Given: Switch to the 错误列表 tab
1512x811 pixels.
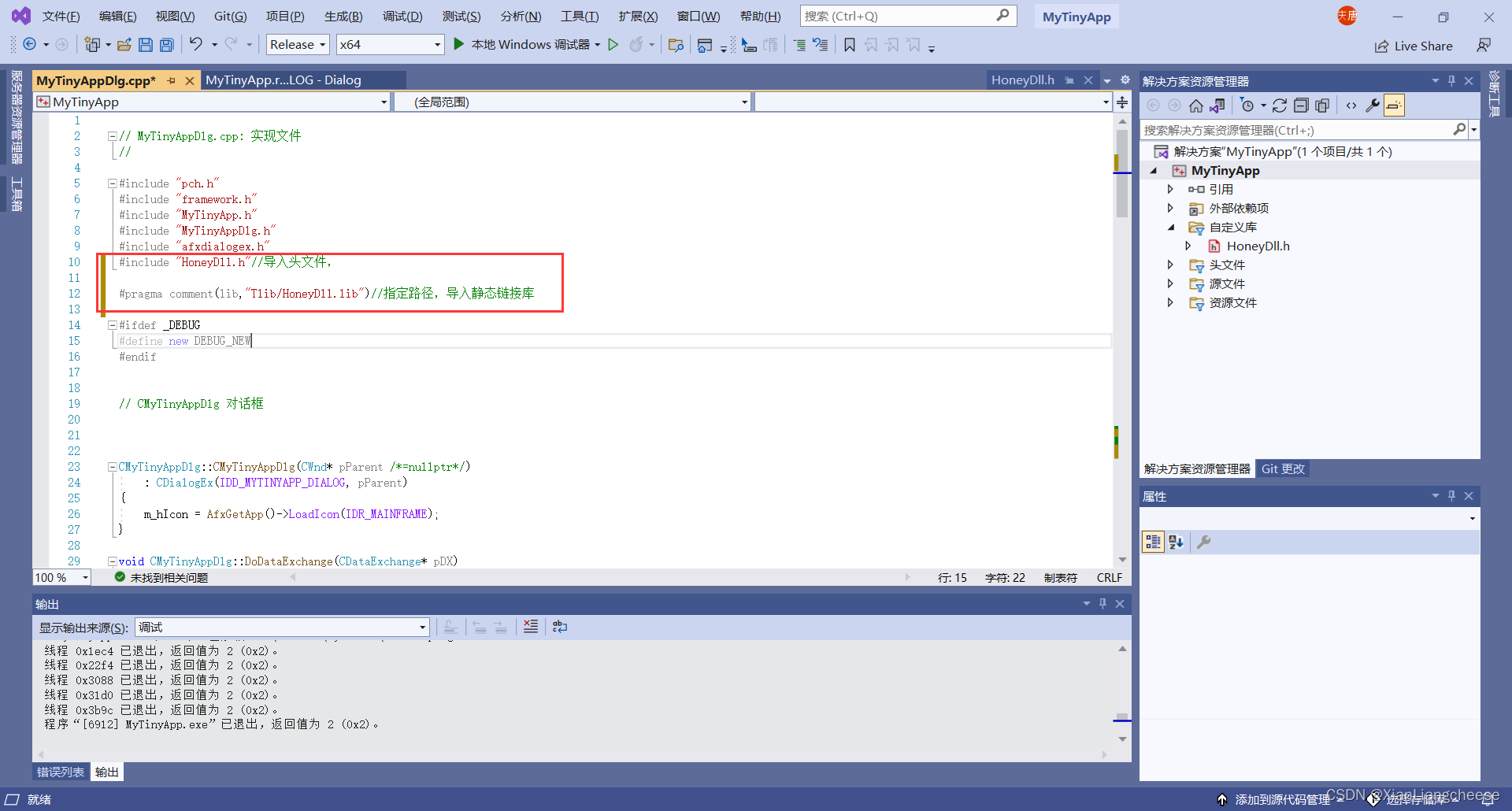Looking at the screenshot, I should tap(61, 772).
